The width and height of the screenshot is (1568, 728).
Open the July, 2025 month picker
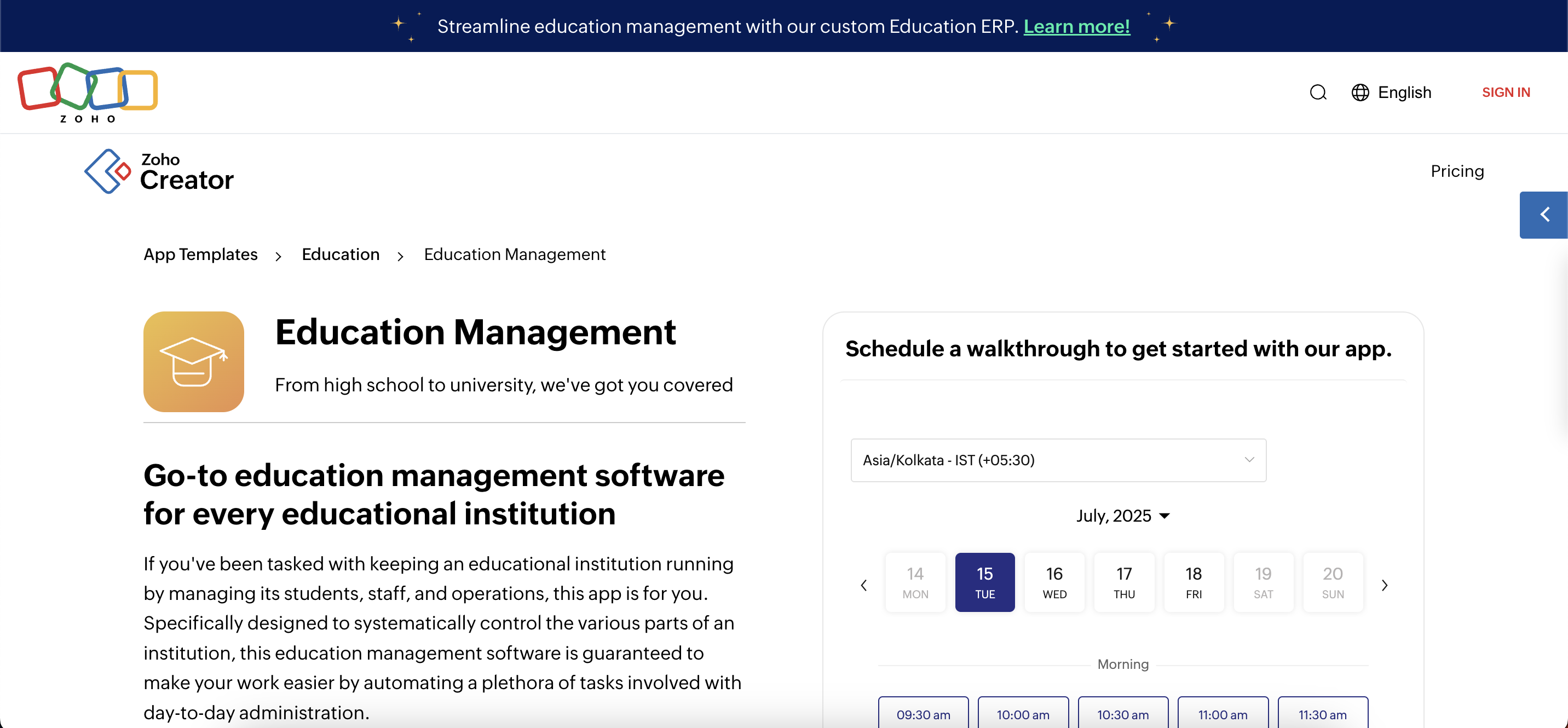pos(1122,516)
